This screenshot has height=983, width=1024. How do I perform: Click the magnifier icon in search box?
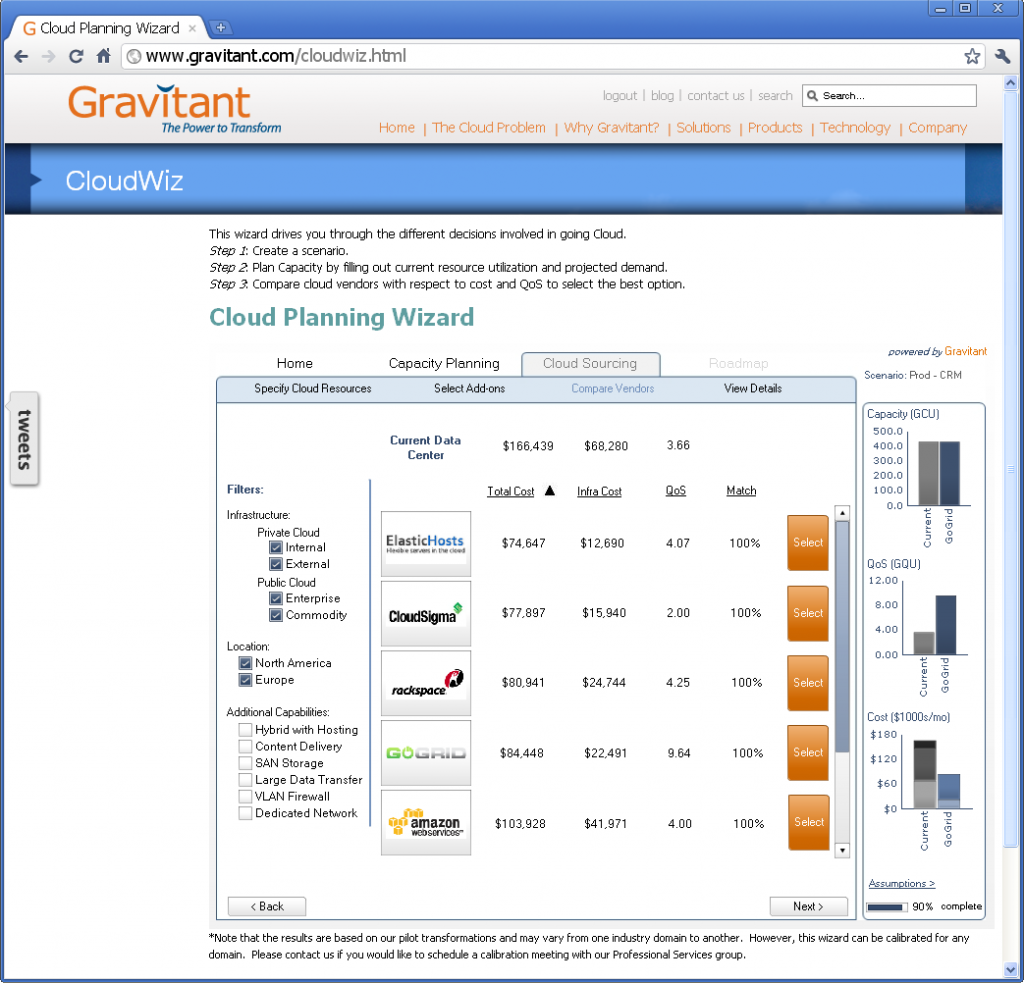pos(812,96)
